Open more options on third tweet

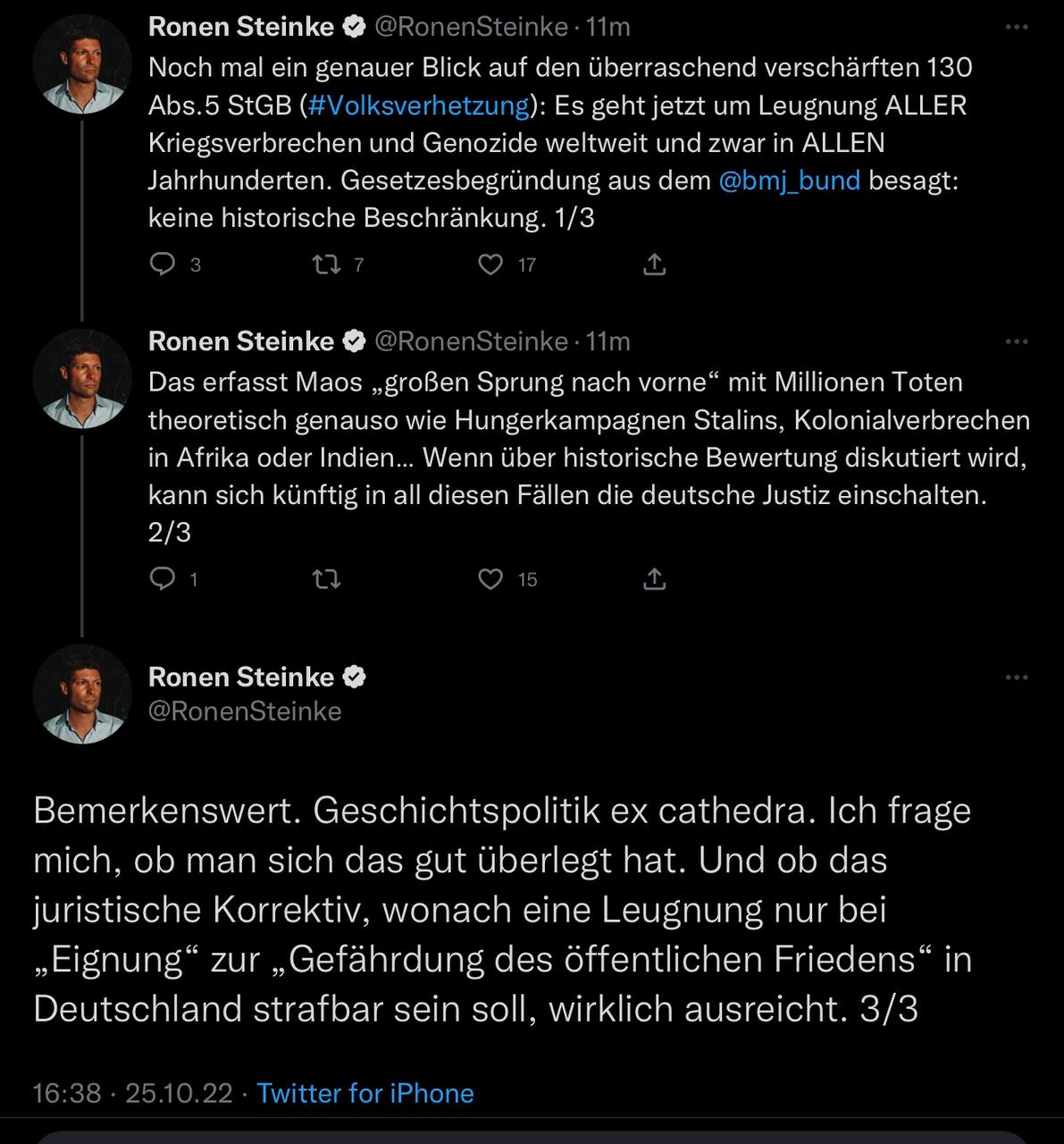coord(1017,677)
